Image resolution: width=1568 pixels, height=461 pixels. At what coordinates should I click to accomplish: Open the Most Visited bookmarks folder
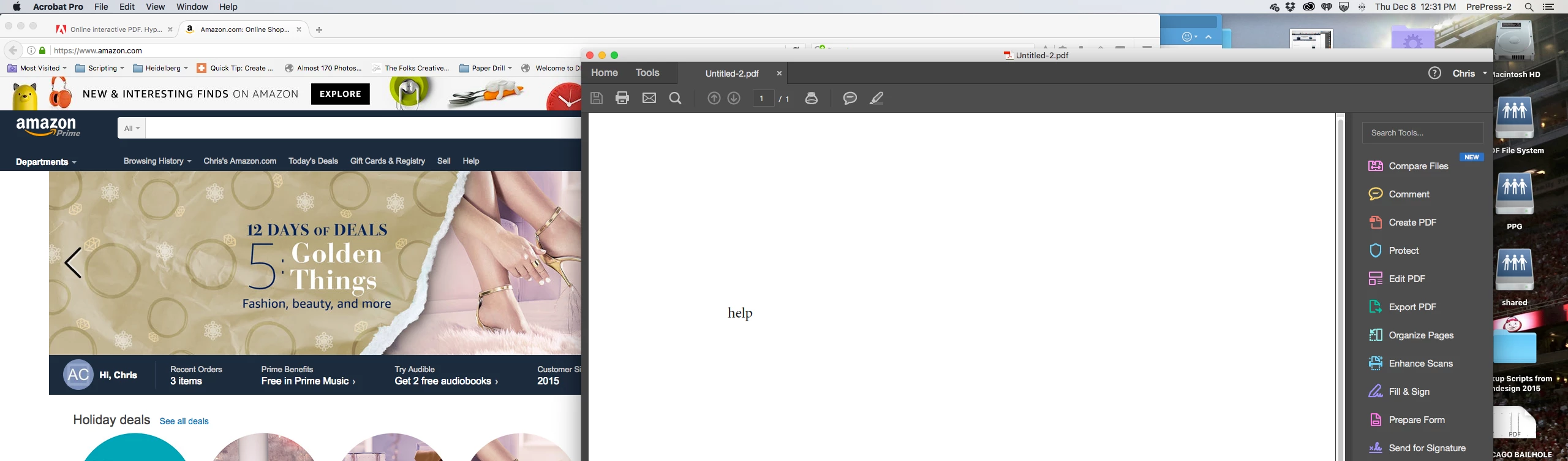click(x=37, y=68)
